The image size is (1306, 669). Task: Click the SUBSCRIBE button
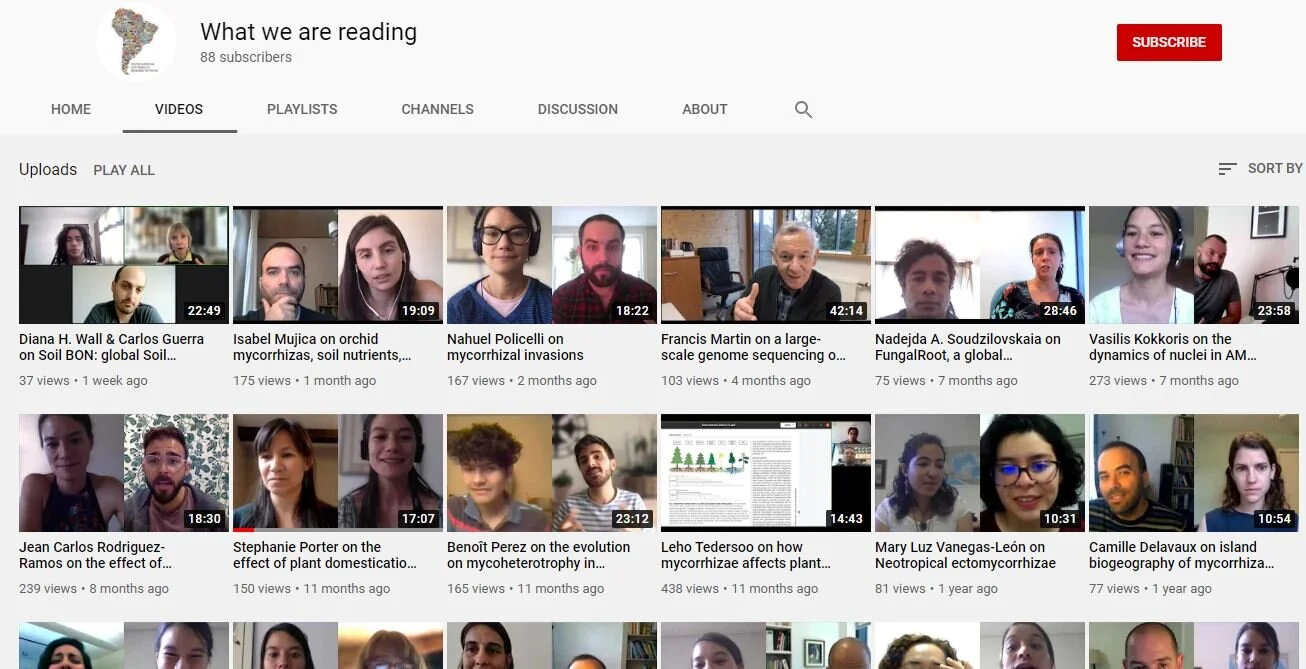click(1168, 42)
